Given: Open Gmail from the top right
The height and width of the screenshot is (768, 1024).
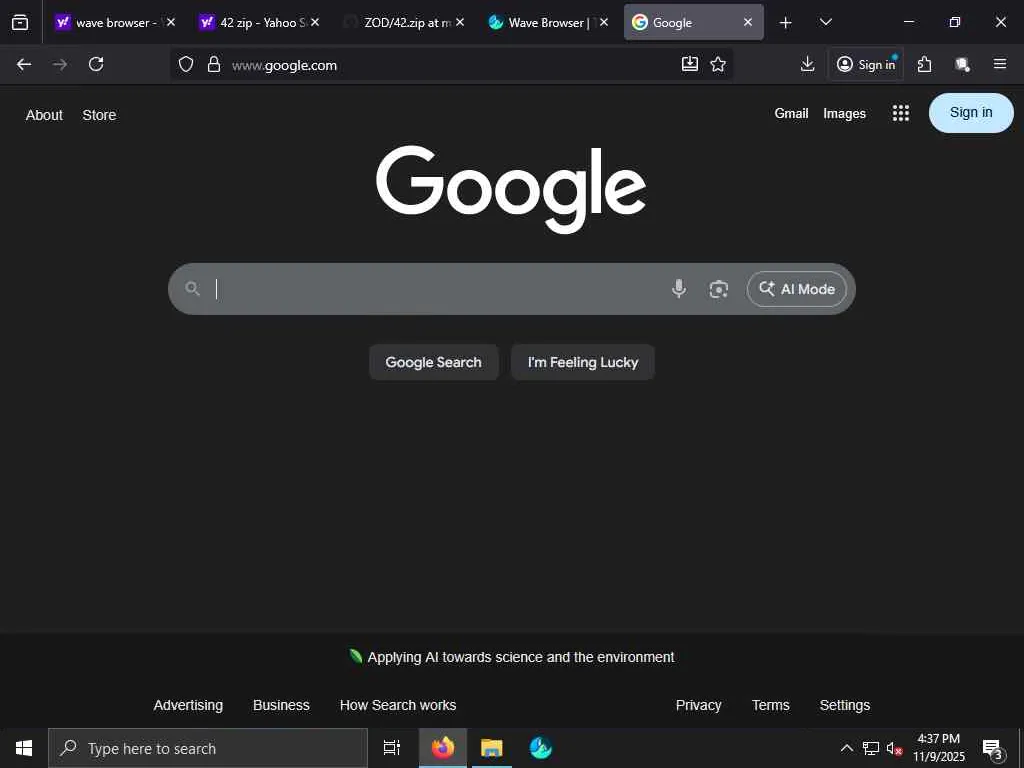Looking at the screenshot, I should (x=792, y=114).
